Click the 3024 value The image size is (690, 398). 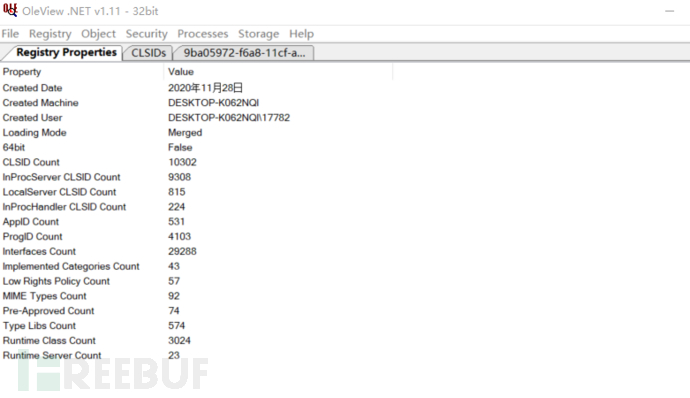[180, 341]
